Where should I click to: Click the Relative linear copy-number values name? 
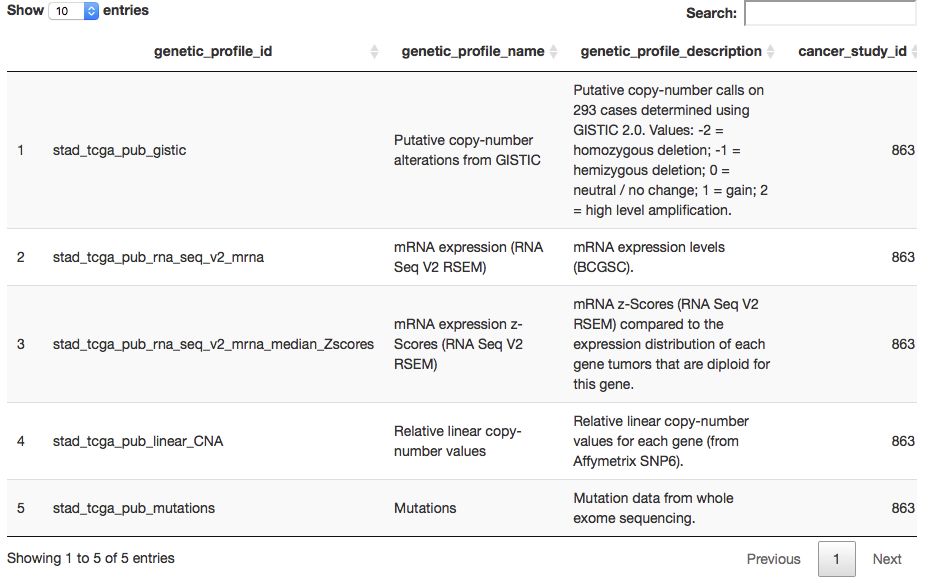(x=457, y=441)
